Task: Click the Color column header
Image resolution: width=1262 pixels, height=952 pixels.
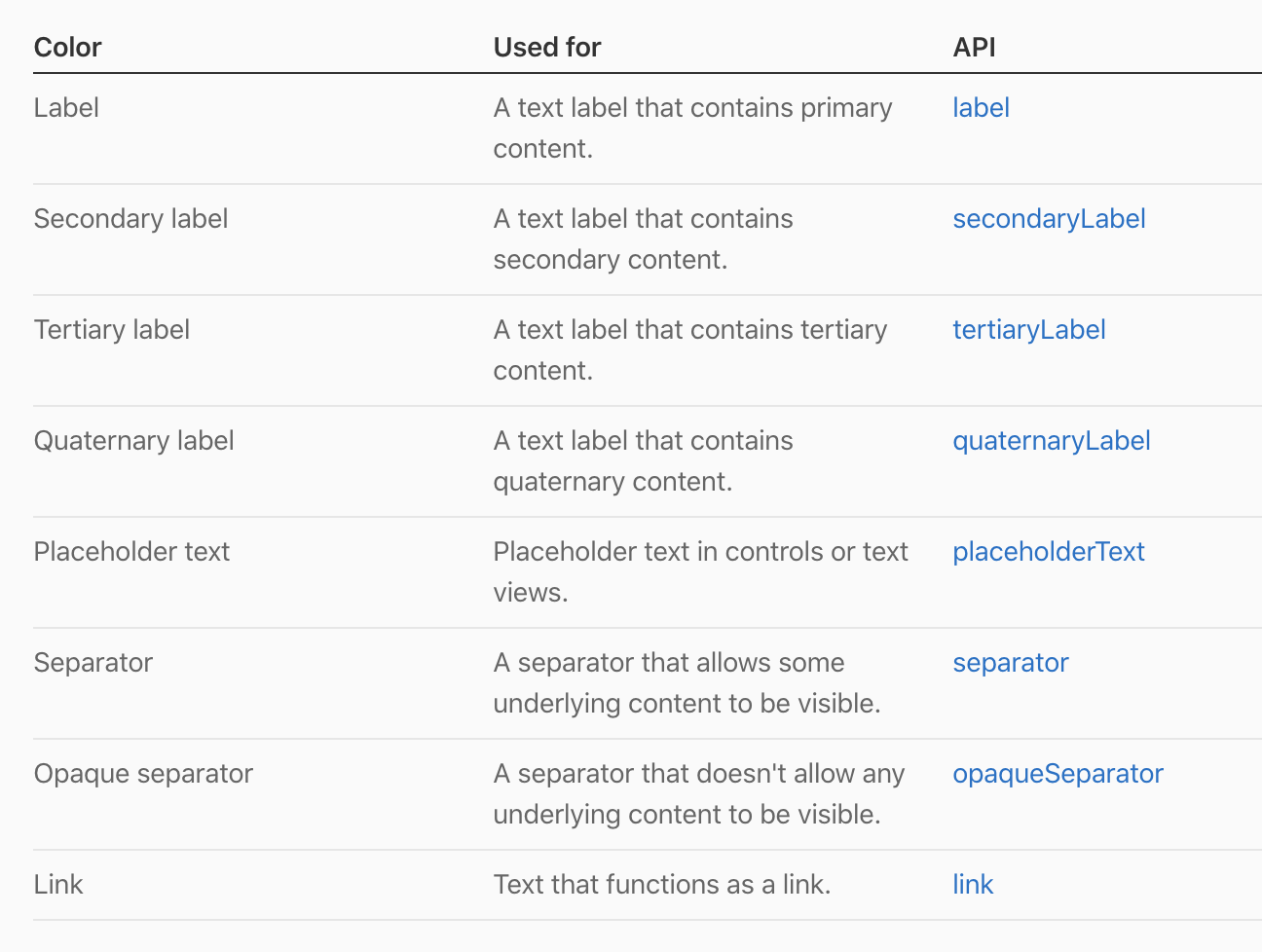Action: tap(67, 48)
